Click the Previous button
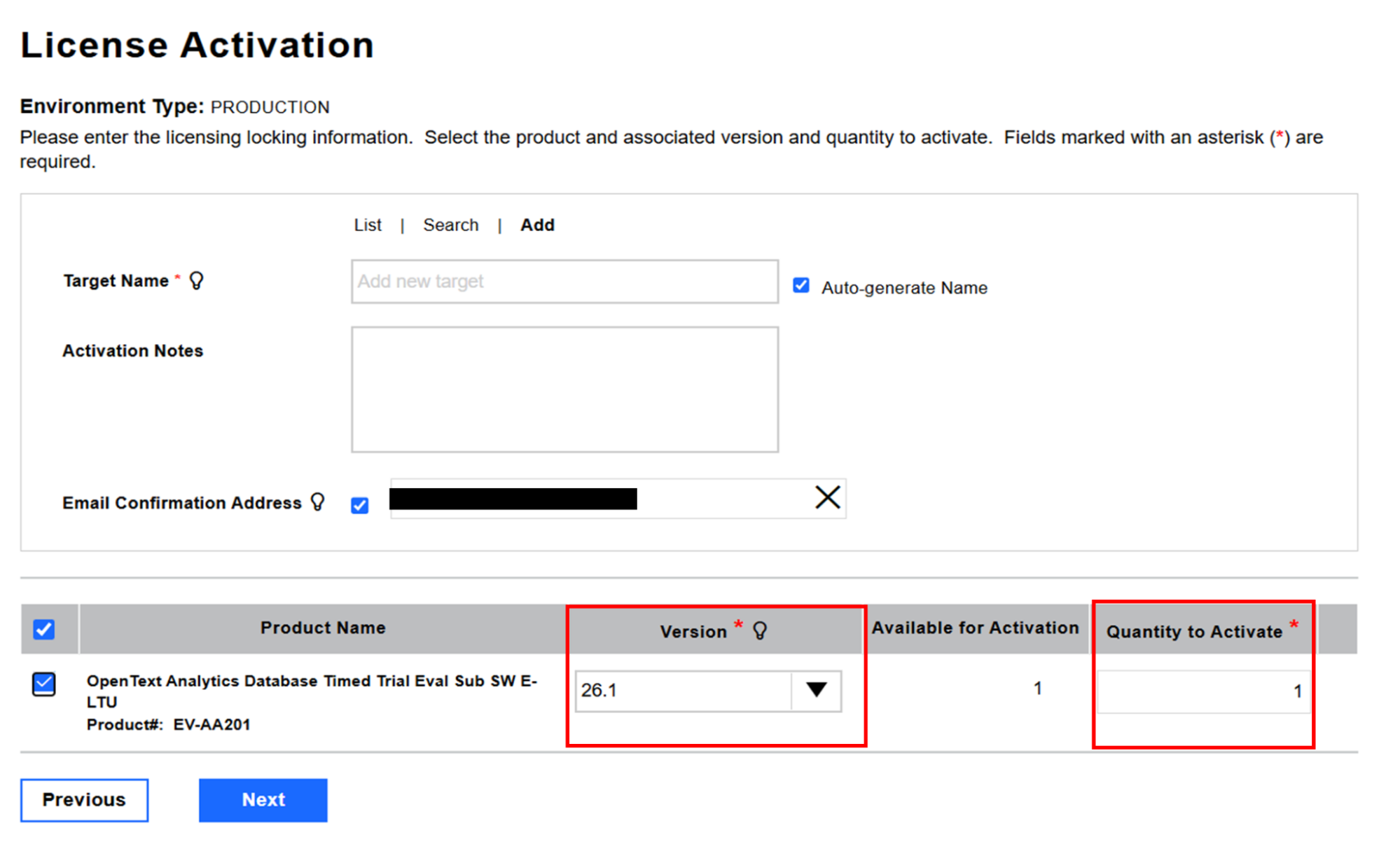This screenshot has height=849, width=1400. [84, 800]
